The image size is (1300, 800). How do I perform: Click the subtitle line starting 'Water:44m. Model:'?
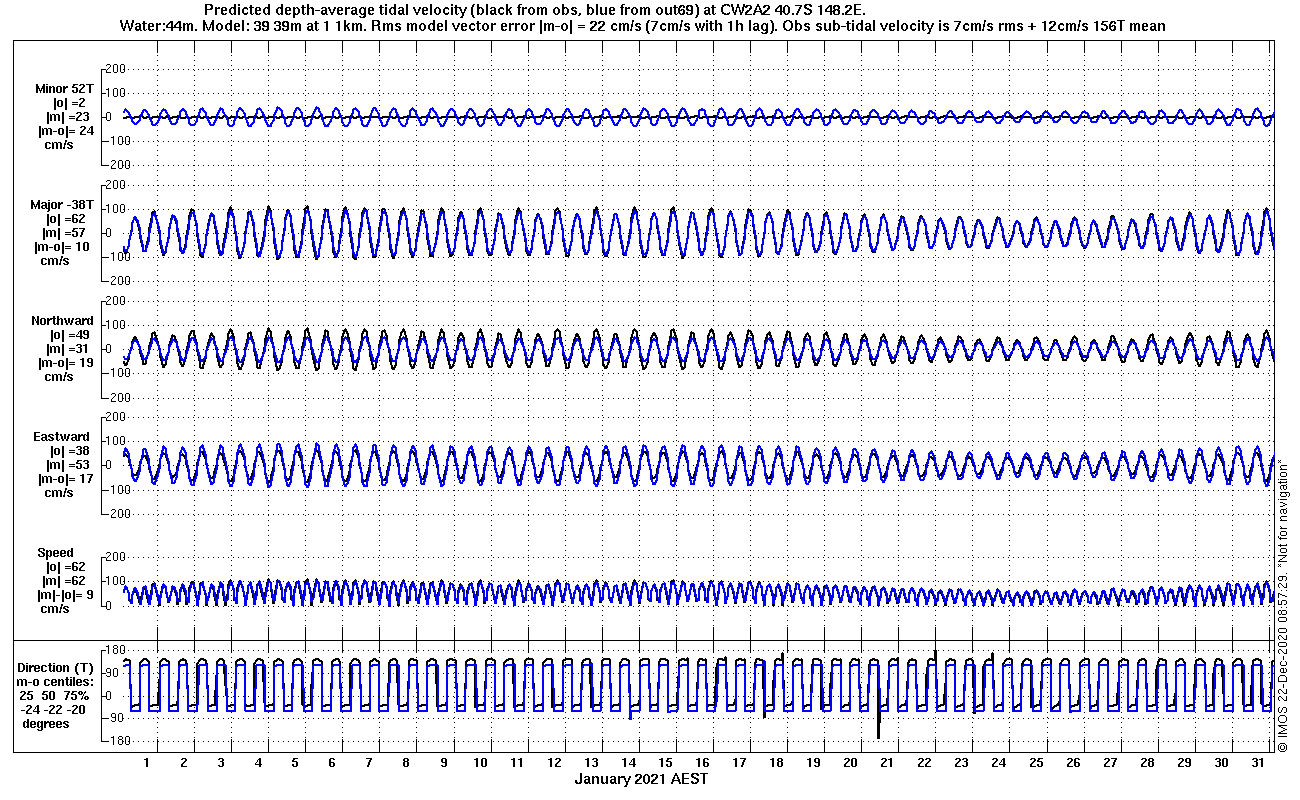tap(641, 25)
